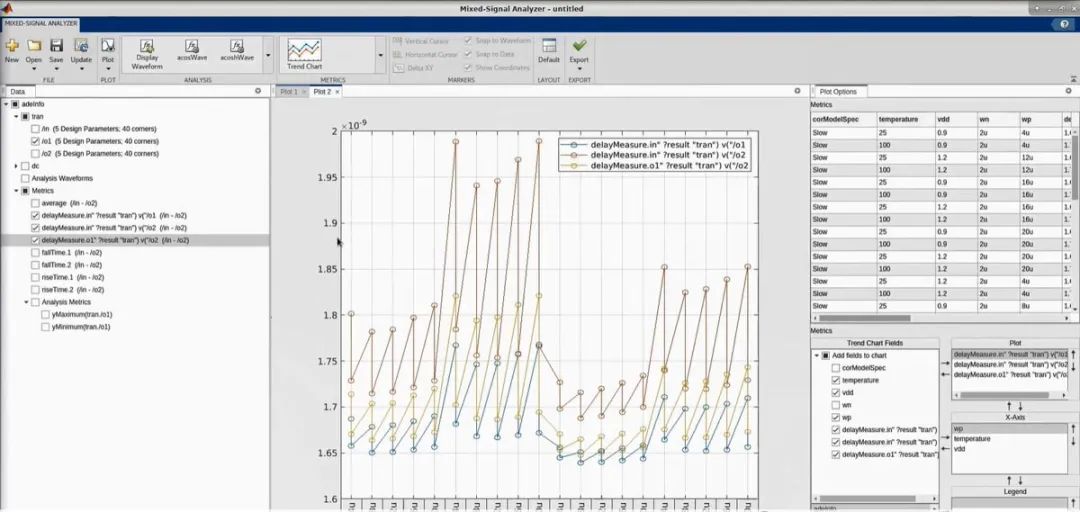Image resolution: width=1080 pixels, height=512 pixels.
Task: Enable wn trend chart field
Action: click(x=835, y=405)
